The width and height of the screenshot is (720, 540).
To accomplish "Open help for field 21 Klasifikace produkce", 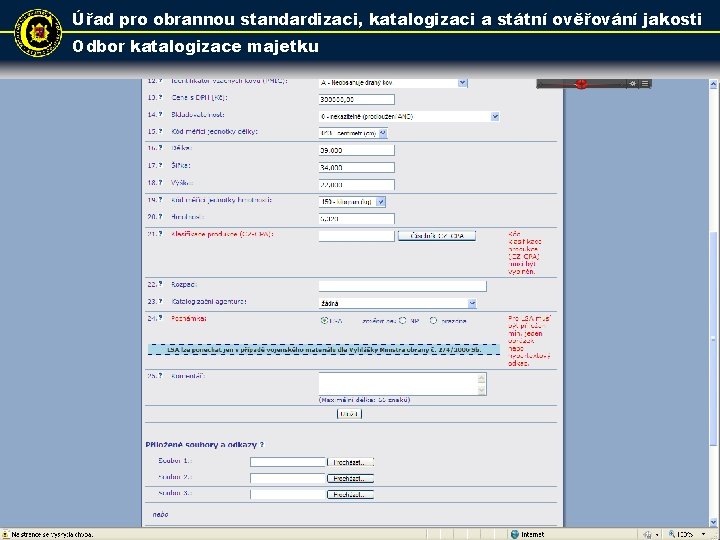I will (161, 234).
